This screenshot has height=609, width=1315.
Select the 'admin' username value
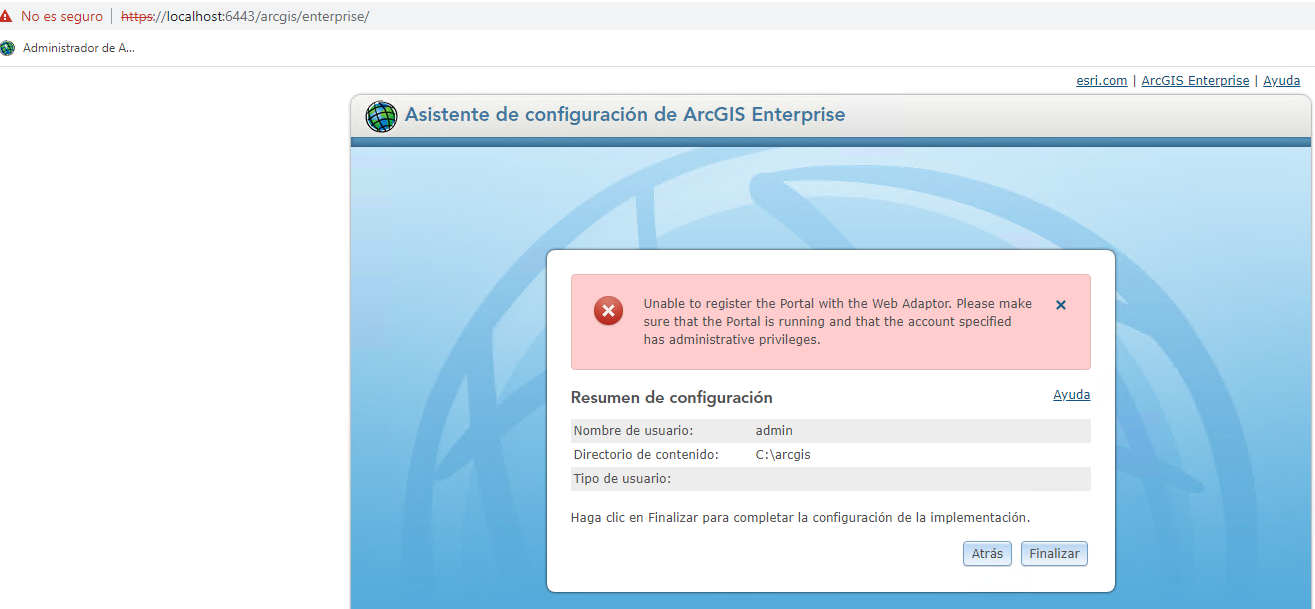click(x=774, y=430)
